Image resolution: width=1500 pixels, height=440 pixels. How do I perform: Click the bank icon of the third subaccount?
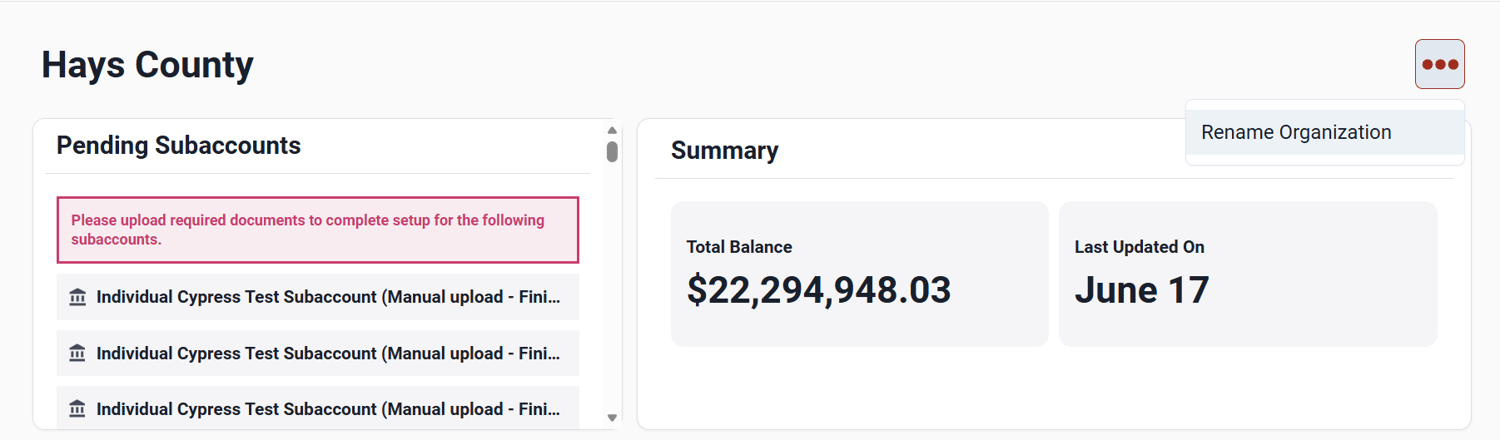coord(77,409)
